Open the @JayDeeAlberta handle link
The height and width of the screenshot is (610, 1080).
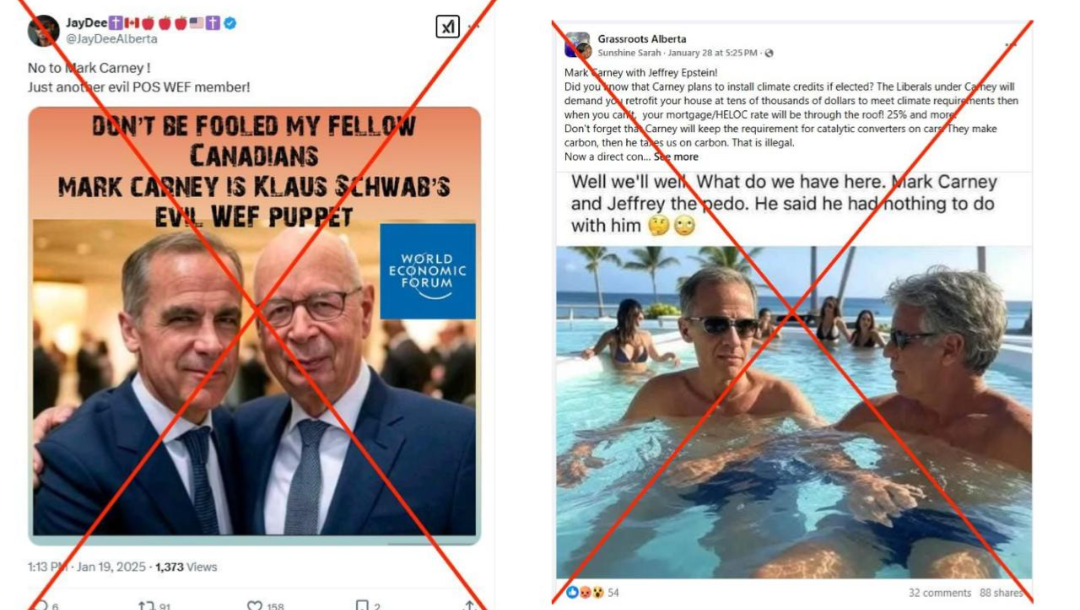tap(112, 39)
